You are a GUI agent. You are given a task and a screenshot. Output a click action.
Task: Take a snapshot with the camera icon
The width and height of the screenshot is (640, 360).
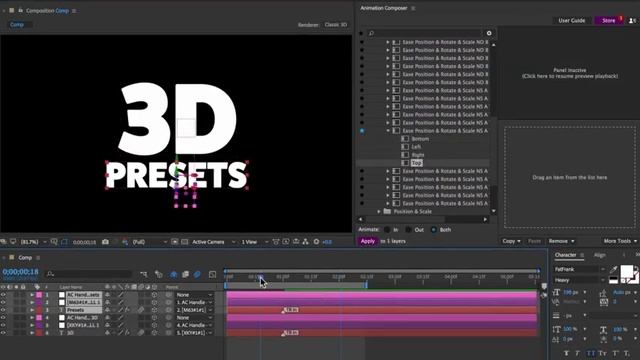105,242
